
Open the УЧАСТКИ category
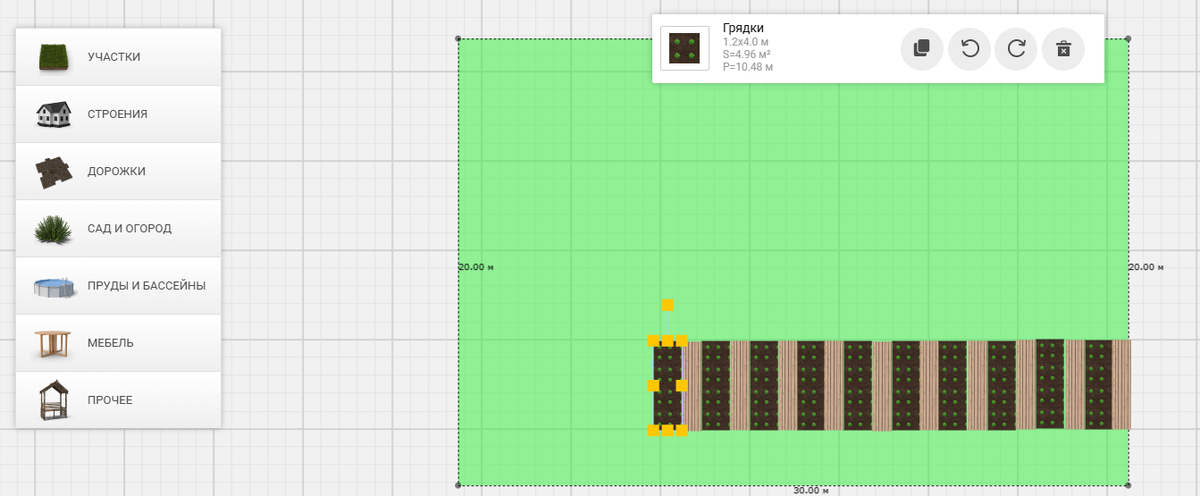[x=118, y=57]
